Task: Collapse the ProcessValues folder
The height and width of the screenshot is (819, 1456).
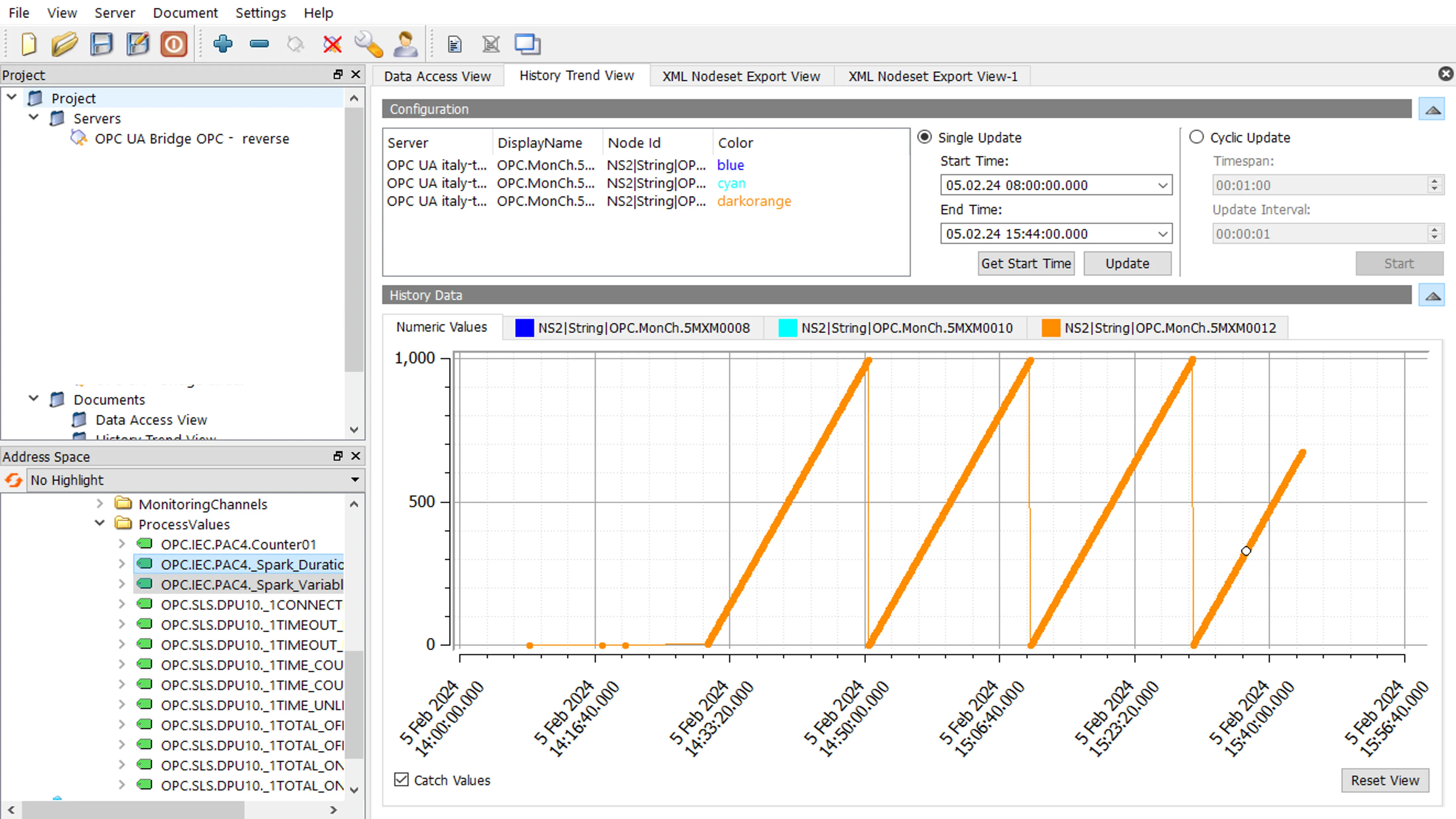Action: [100, 523]
